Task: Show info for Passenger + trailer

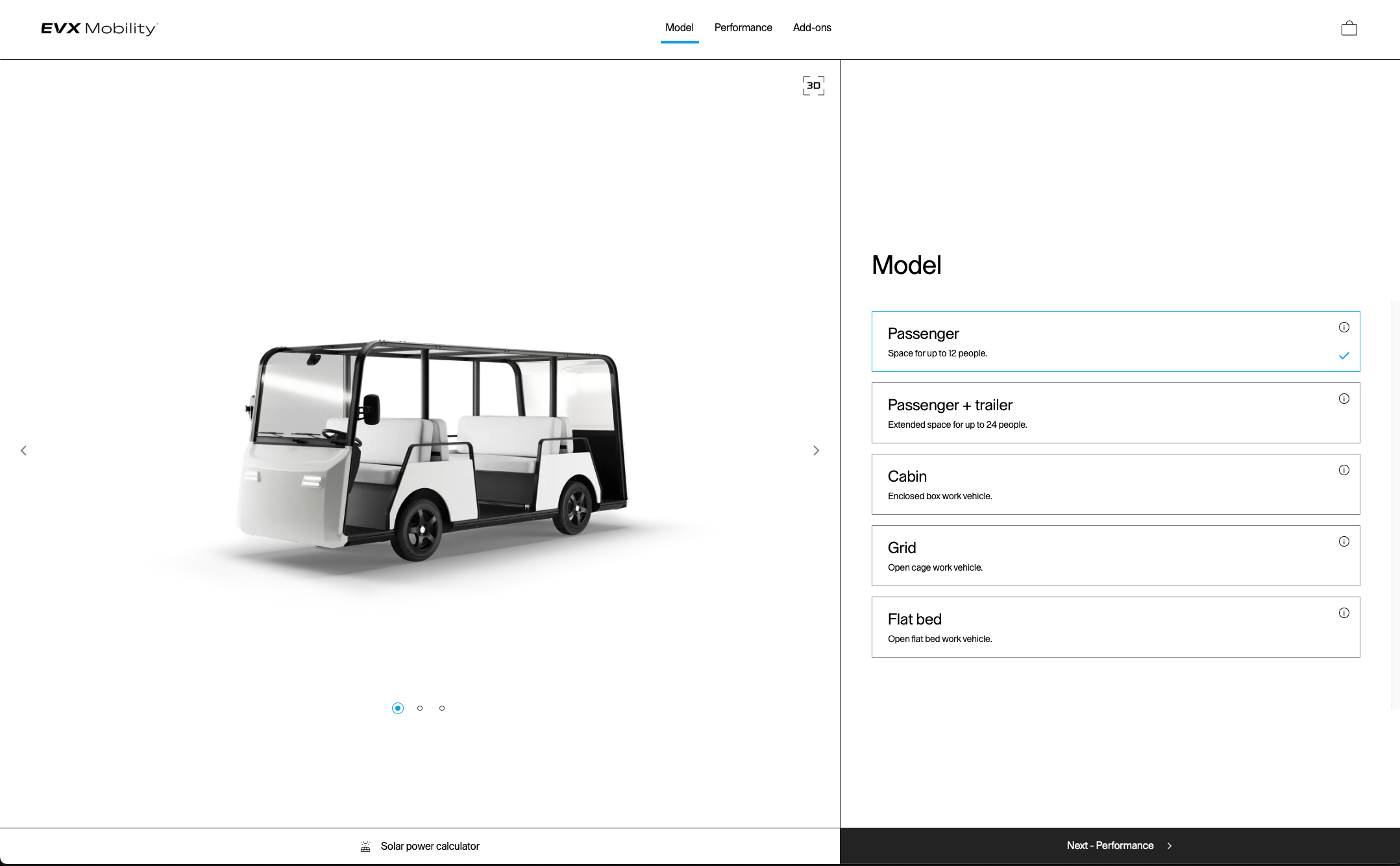Action: [x=1344, y=399]
